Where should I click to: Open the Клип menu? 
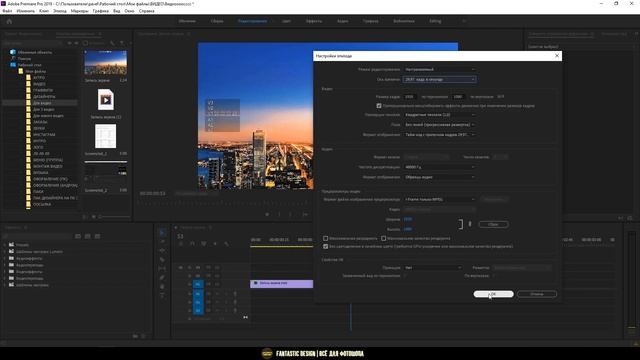(44, 11)
